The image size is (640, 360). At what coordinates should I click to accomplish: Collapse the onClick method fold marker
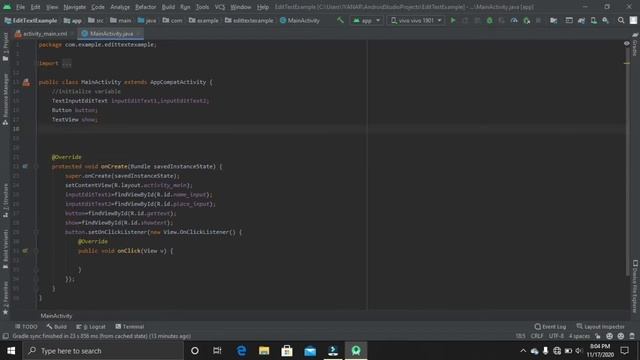36,251
